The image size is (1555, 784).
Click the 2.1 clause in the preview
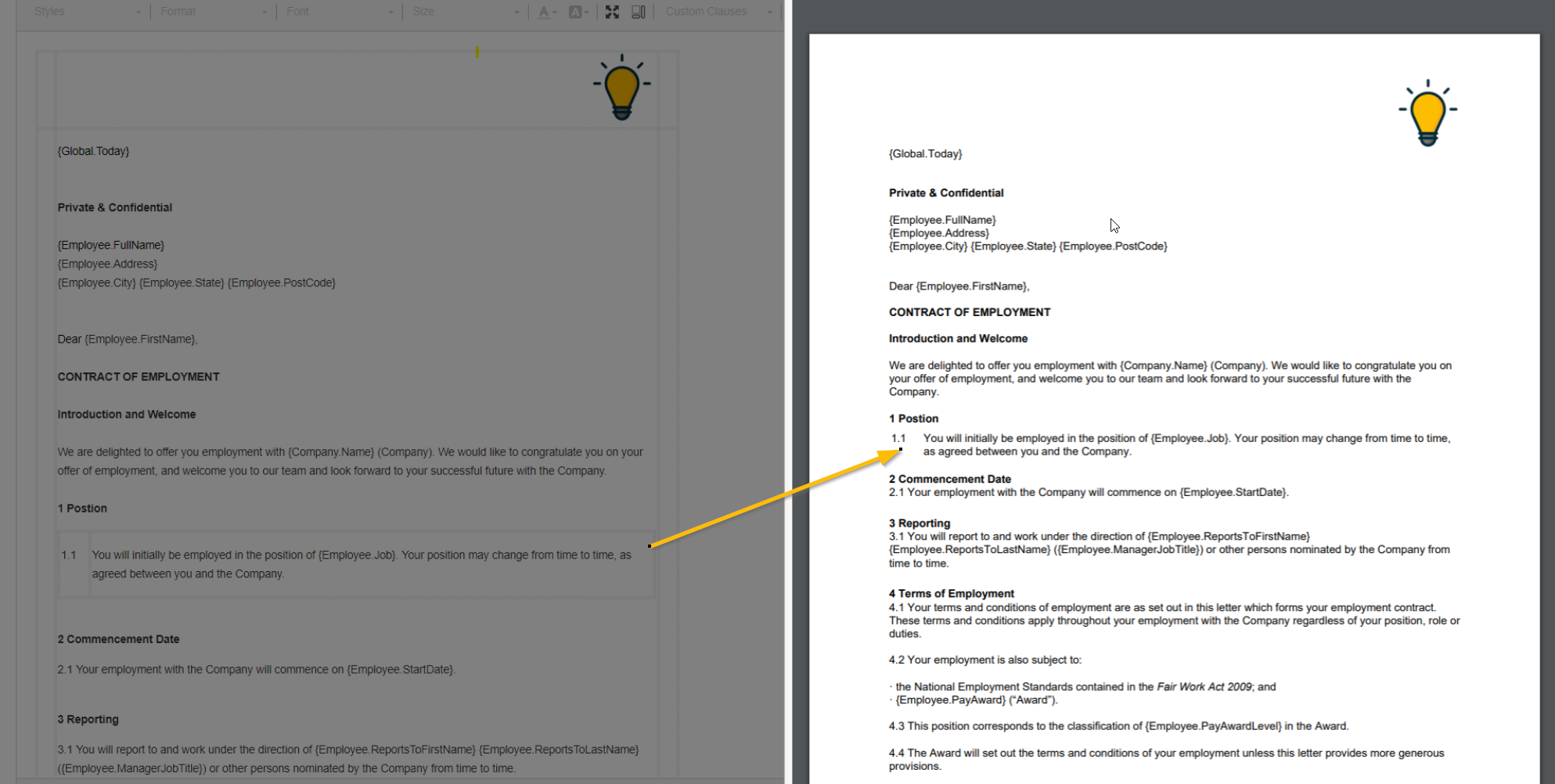1089,492
